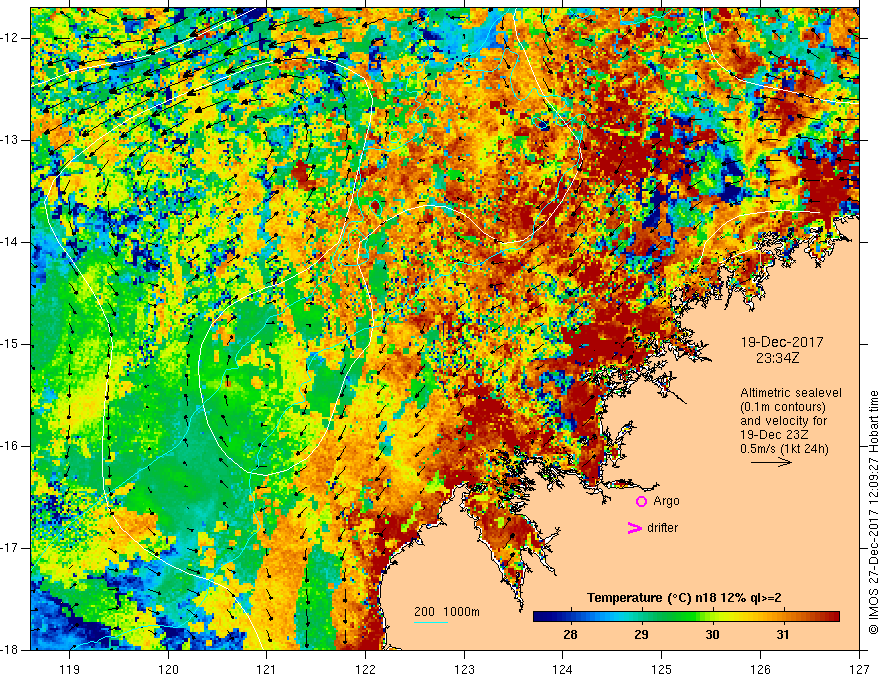Click the magenta drifter arrowhead legend symbol
880x680 pixels.
tap(635, 528)
